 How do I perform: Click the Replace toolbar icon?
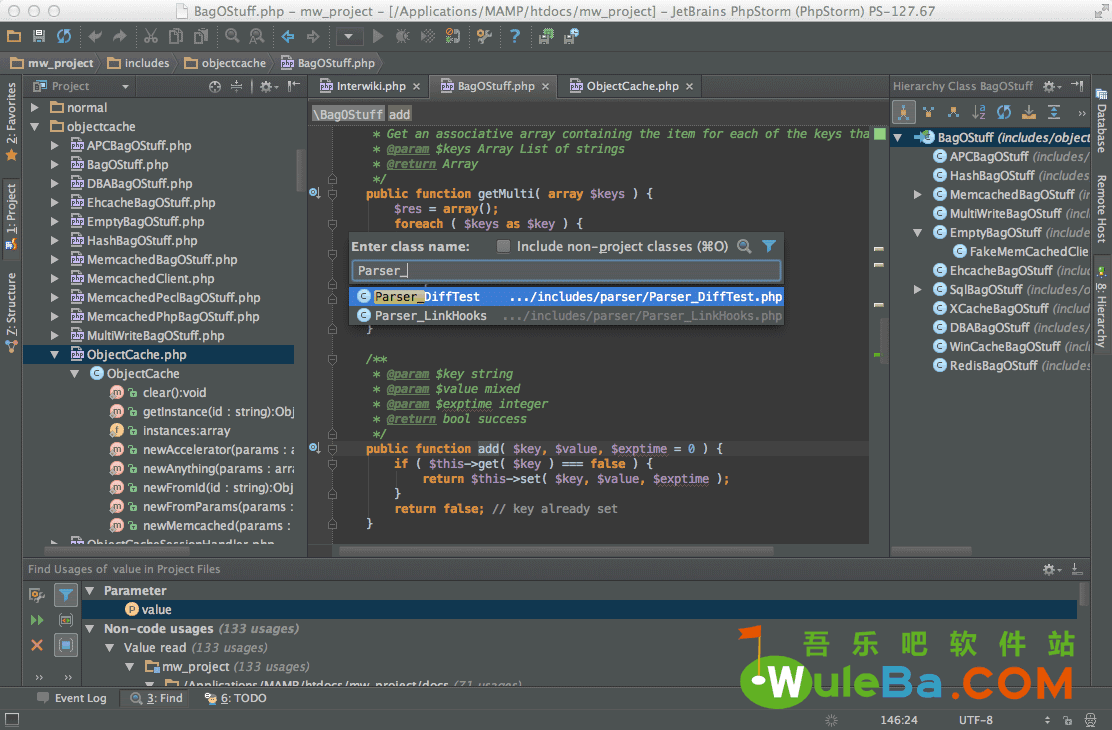[257, 36]
